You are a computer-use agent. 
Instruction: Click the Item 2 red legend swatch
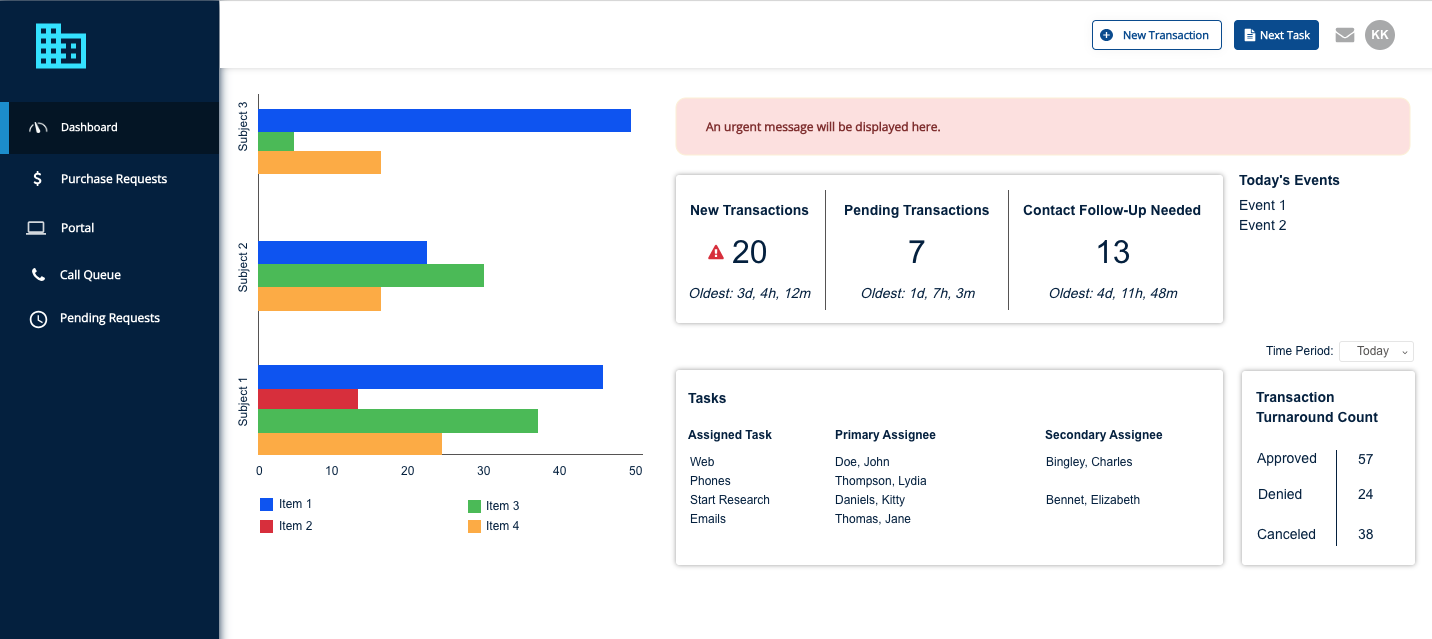click(x=266, y=526)
